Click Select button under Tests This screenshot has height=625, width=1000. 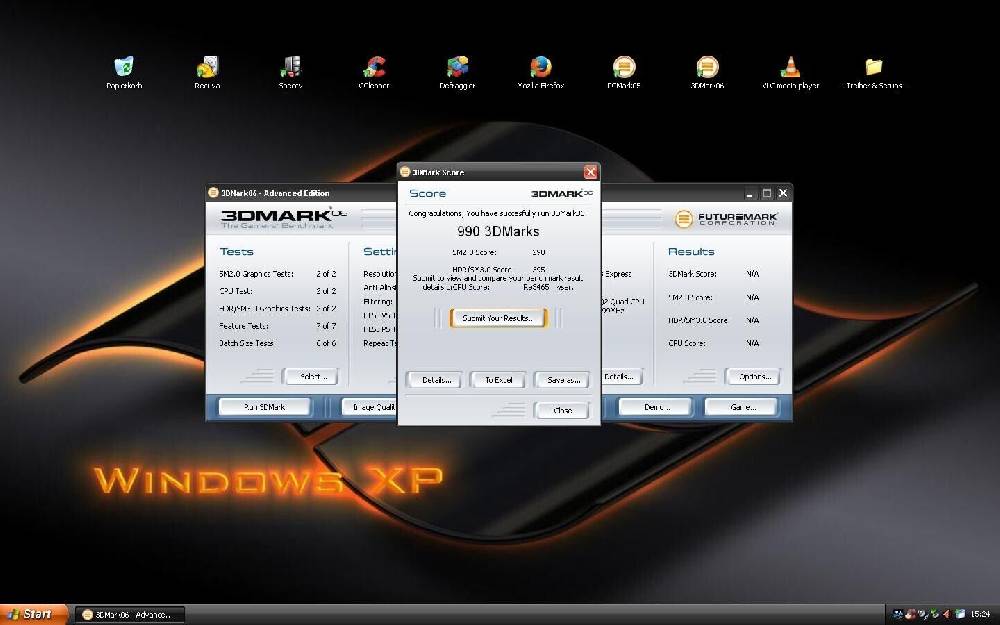tap(311, 376)
